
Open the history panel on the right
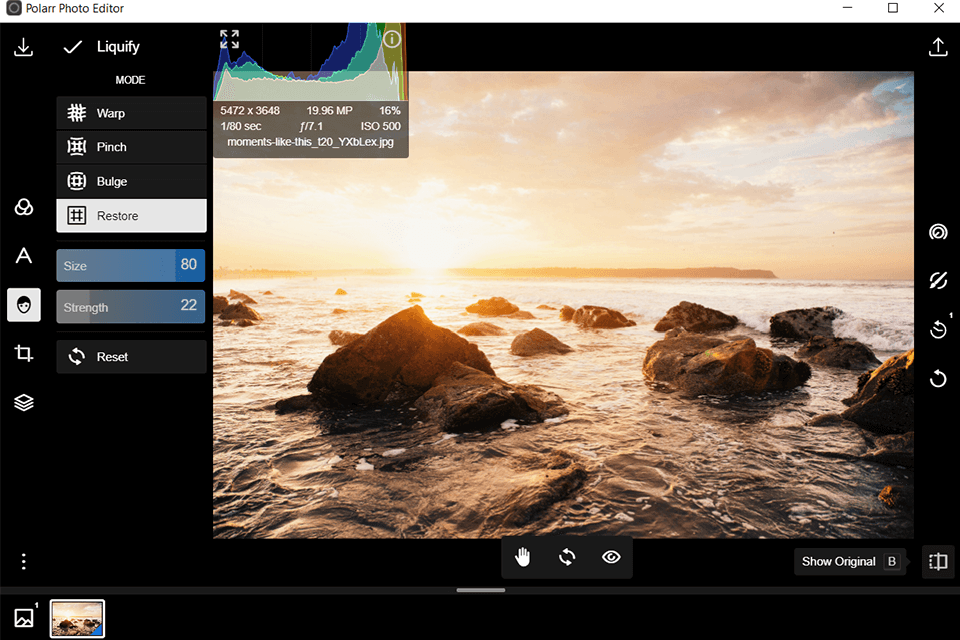[x=937, y=328]
